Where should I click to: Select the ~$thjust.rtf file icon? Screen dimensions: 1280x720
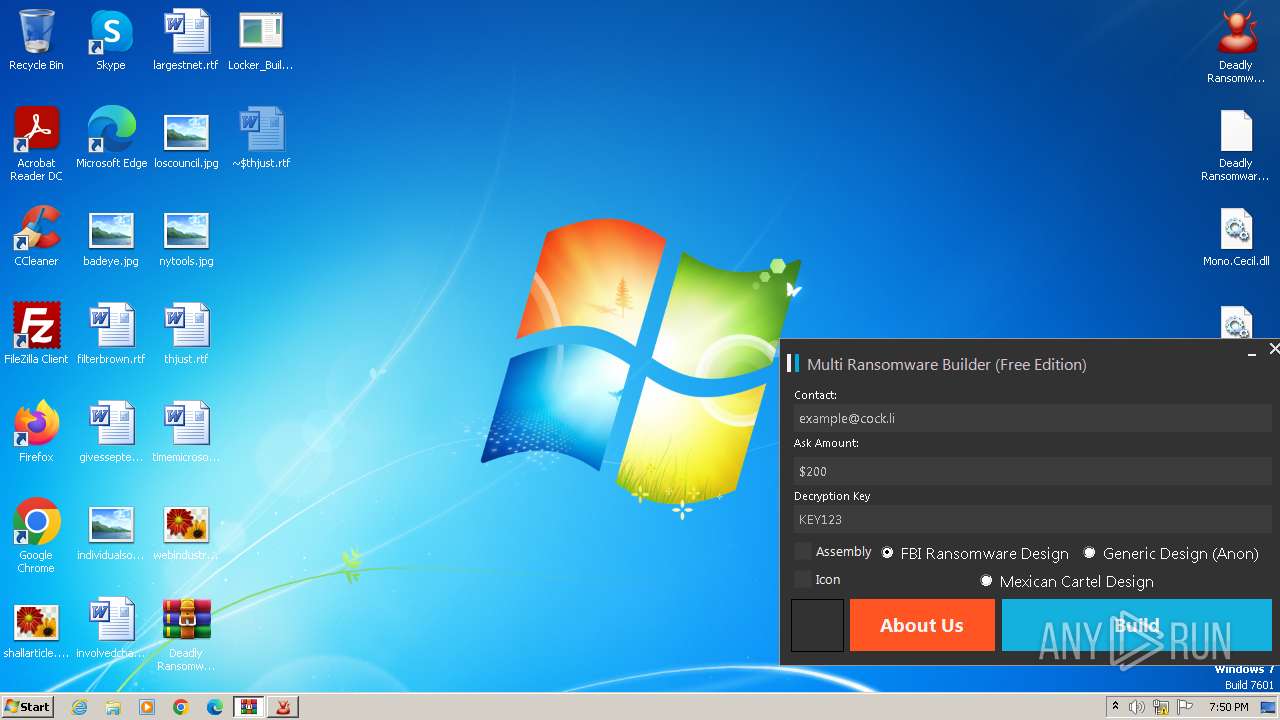[x=261, y=139]
